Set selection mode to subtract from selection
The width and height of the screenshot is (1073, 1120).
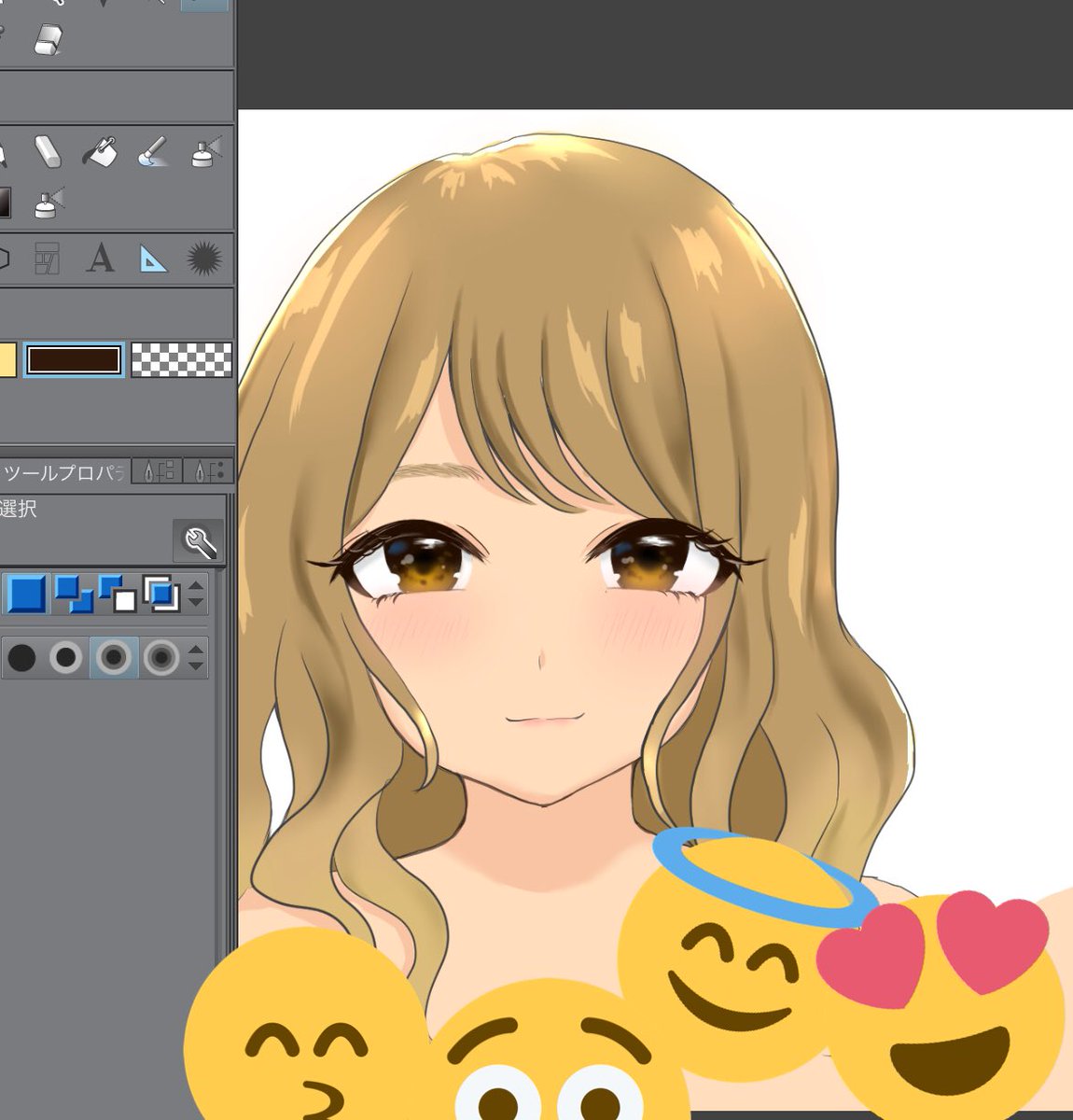click(117, 594)
